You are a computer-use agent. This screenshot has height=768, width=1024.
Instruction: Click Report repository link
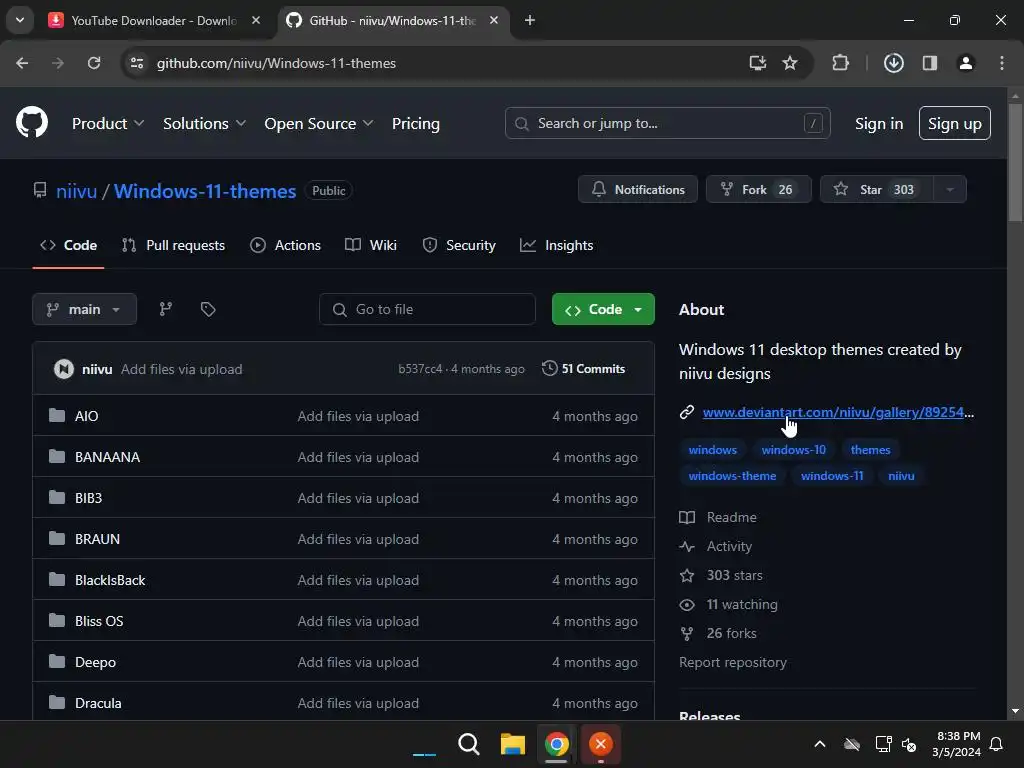point(733,662)
